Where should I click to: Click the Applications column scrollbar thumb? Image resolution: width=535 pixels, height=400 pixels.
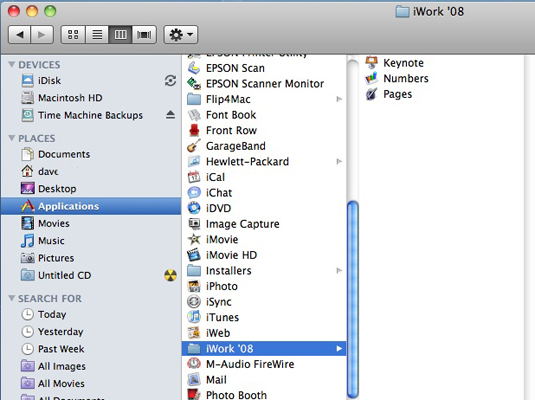(x=352, y=300)
